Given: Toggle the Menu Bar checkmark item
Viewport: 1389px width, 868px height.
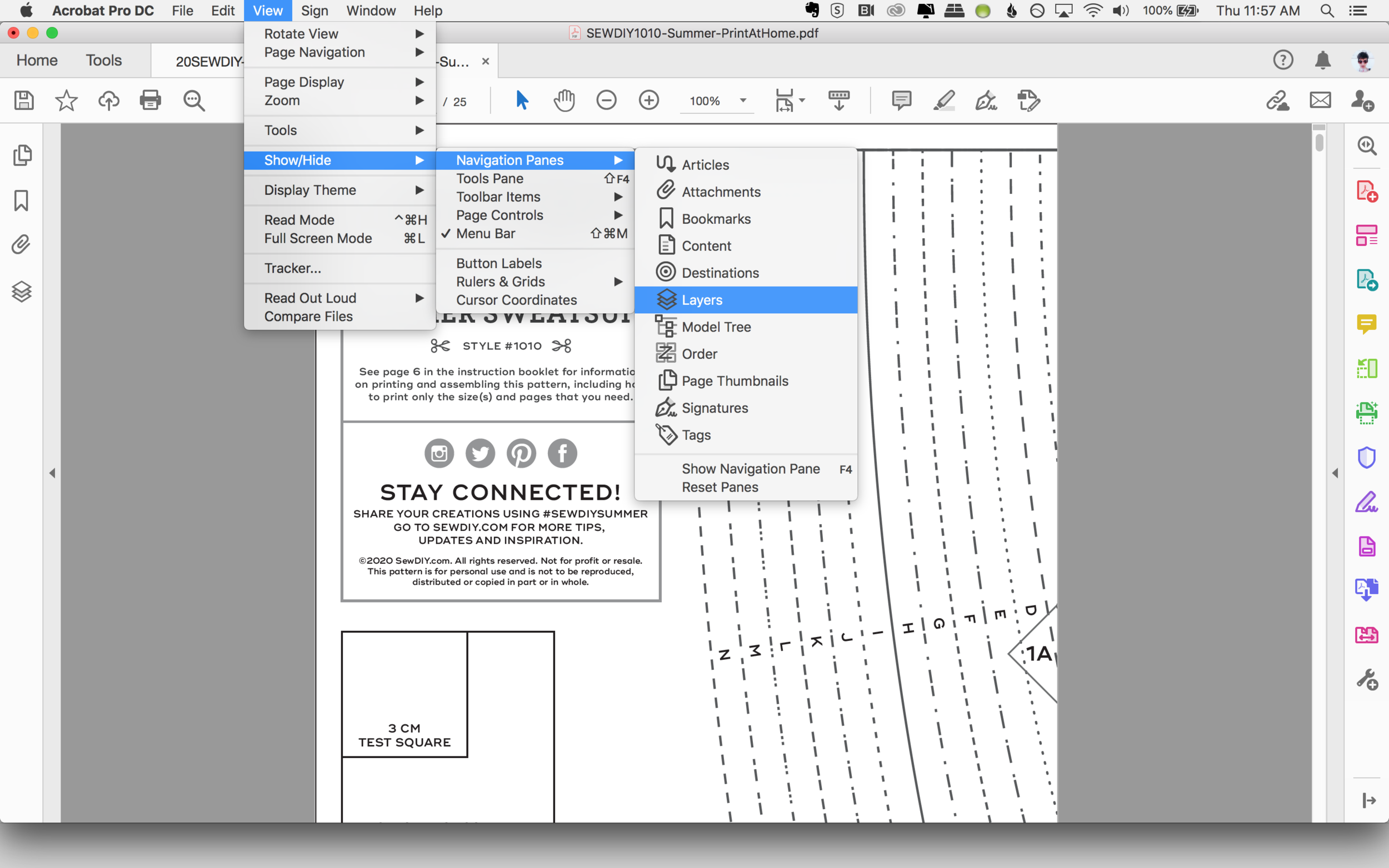Looking at the screenshot, I should click(x=486, y=234).
